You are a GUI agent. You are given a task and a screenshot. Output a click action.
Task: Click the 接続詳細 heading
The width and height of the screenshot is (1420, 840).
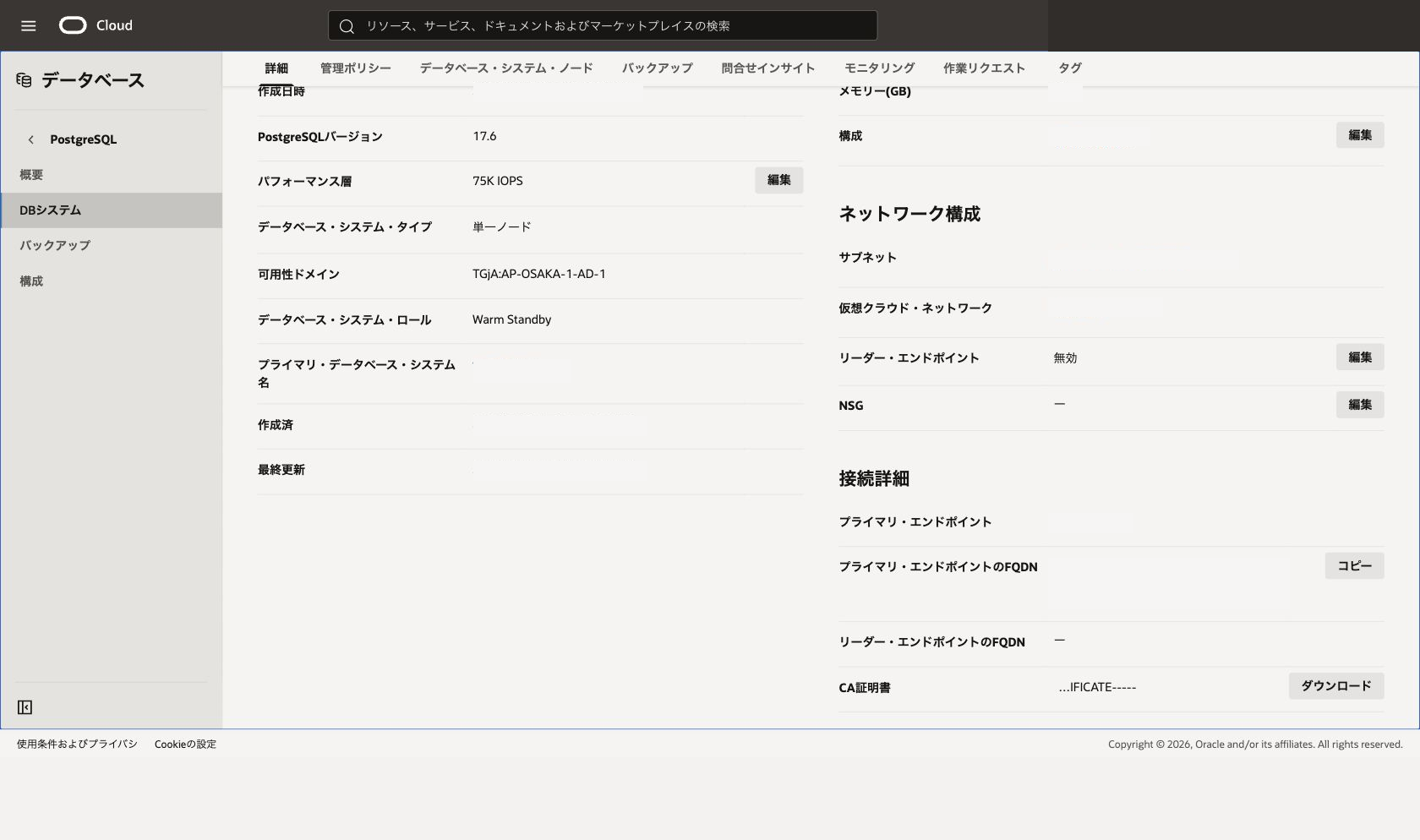(874, 478)
